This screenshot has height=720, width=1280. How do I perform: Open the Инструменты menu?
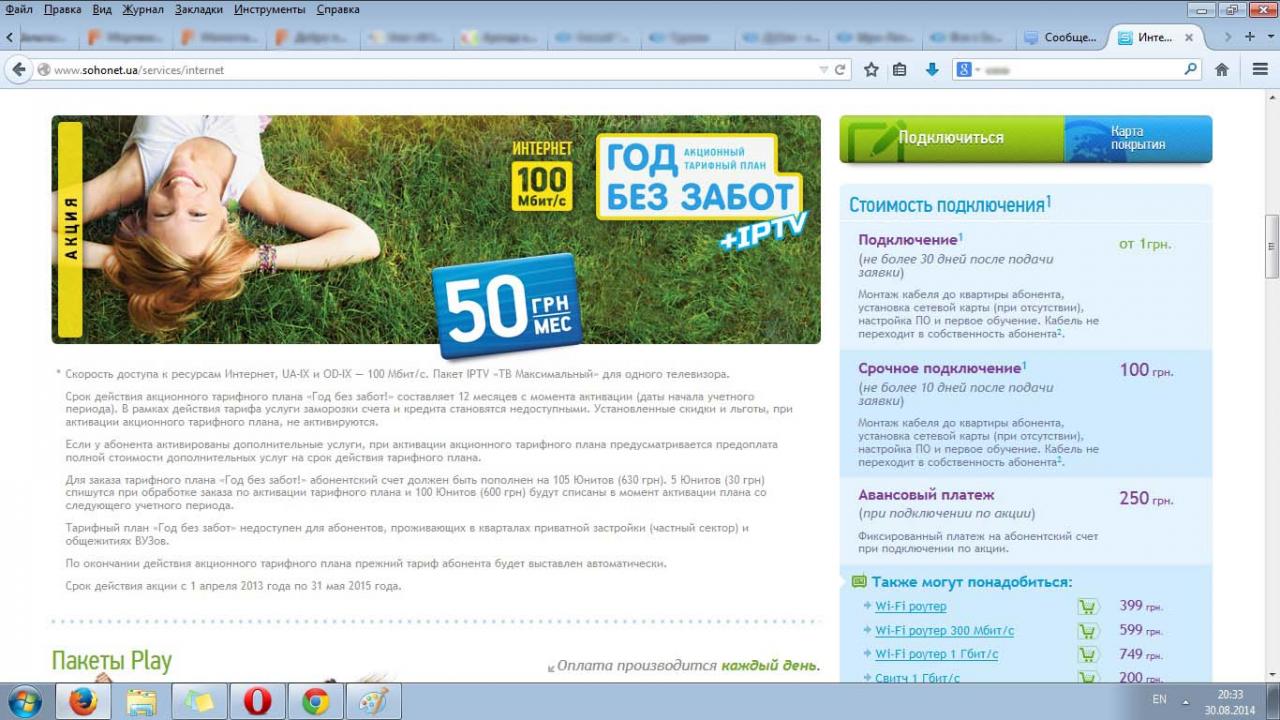(x=270, y=9)
